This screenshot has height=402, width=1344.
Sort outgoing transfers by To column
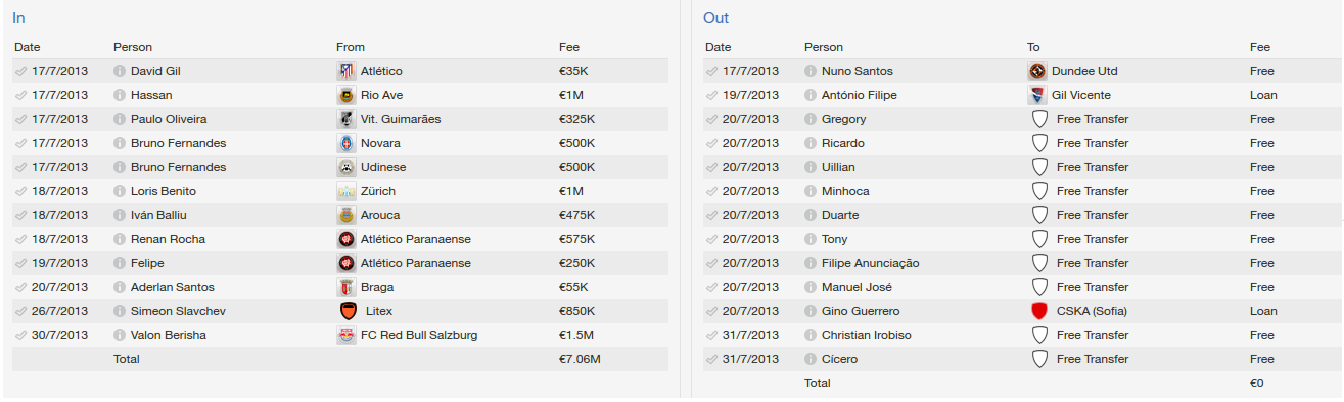point(1033,47)
